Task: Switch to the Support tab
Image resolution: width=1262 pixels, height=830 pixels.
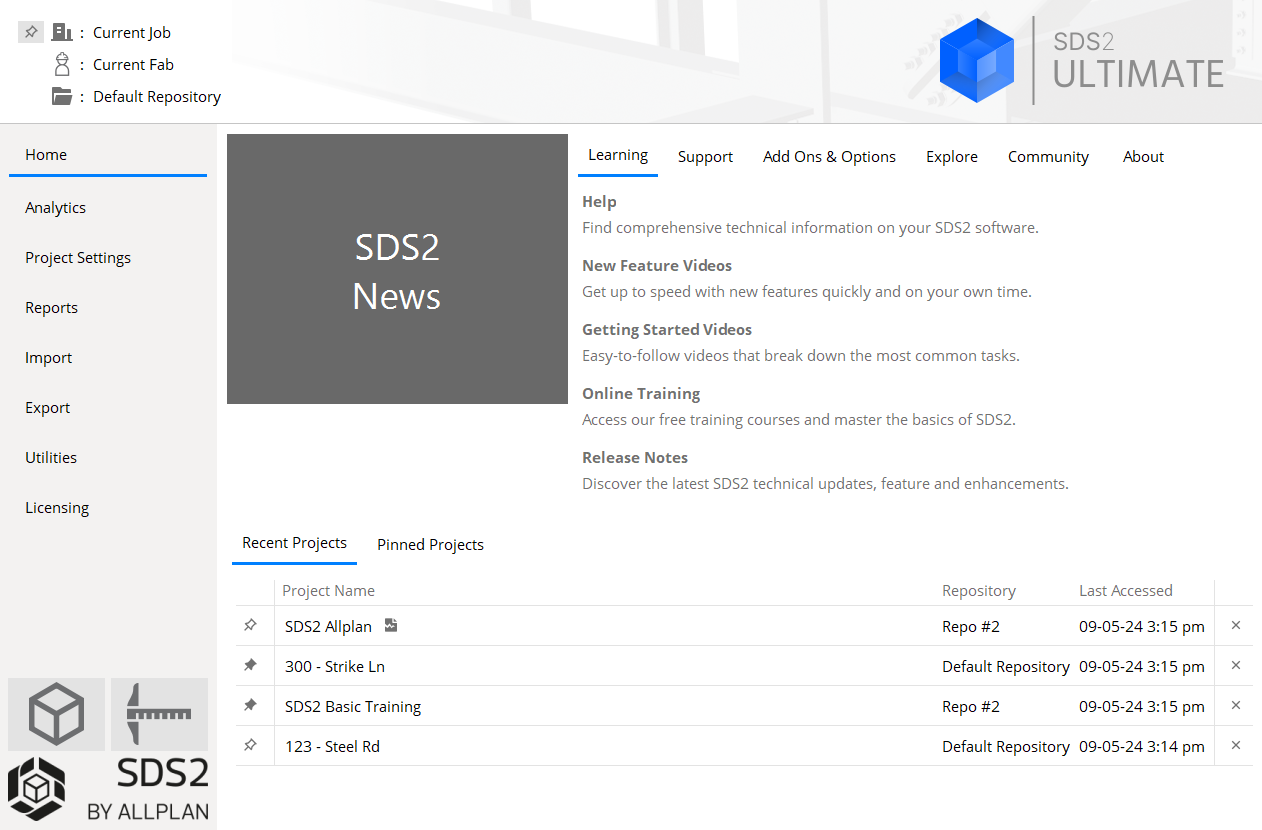Action: (x=705, y=157)
